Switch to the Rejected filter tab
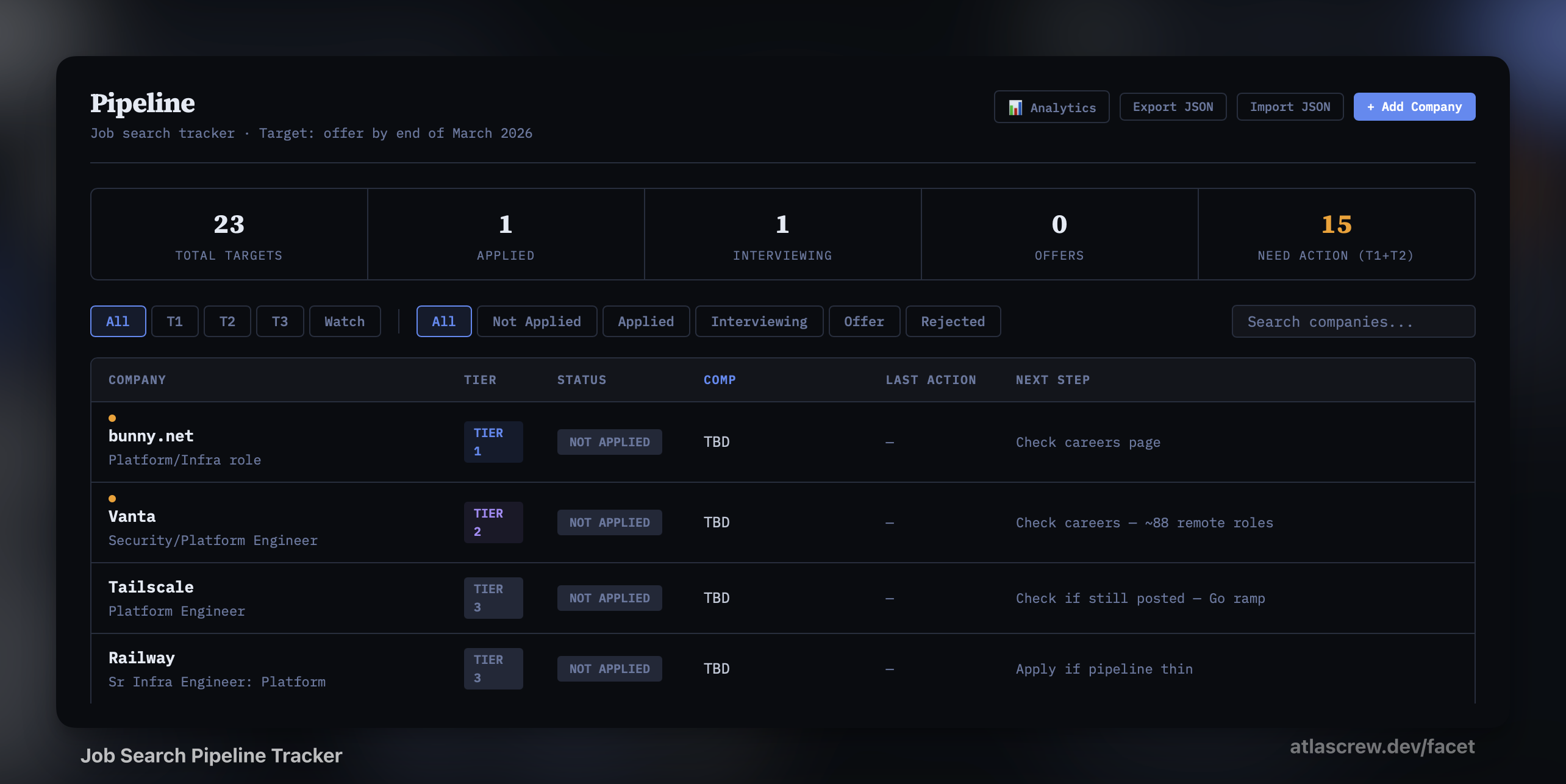 953,321
